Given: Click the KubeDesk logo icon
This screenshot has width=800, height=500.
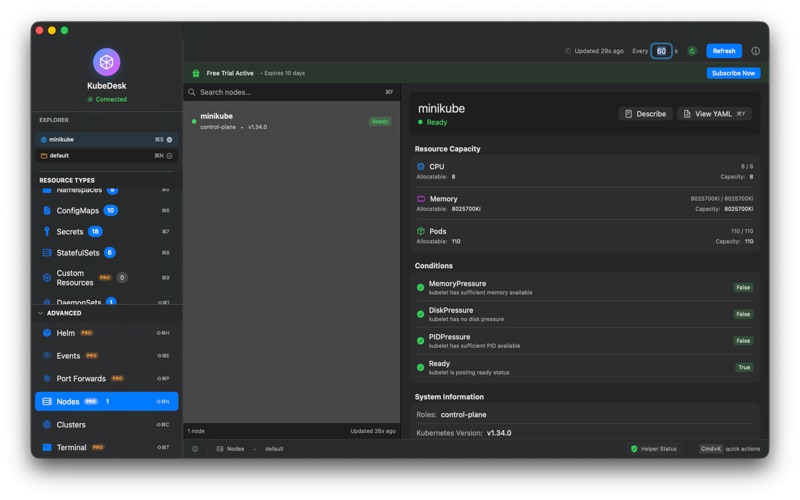Looking at the screenshot, I should (106, 62).
